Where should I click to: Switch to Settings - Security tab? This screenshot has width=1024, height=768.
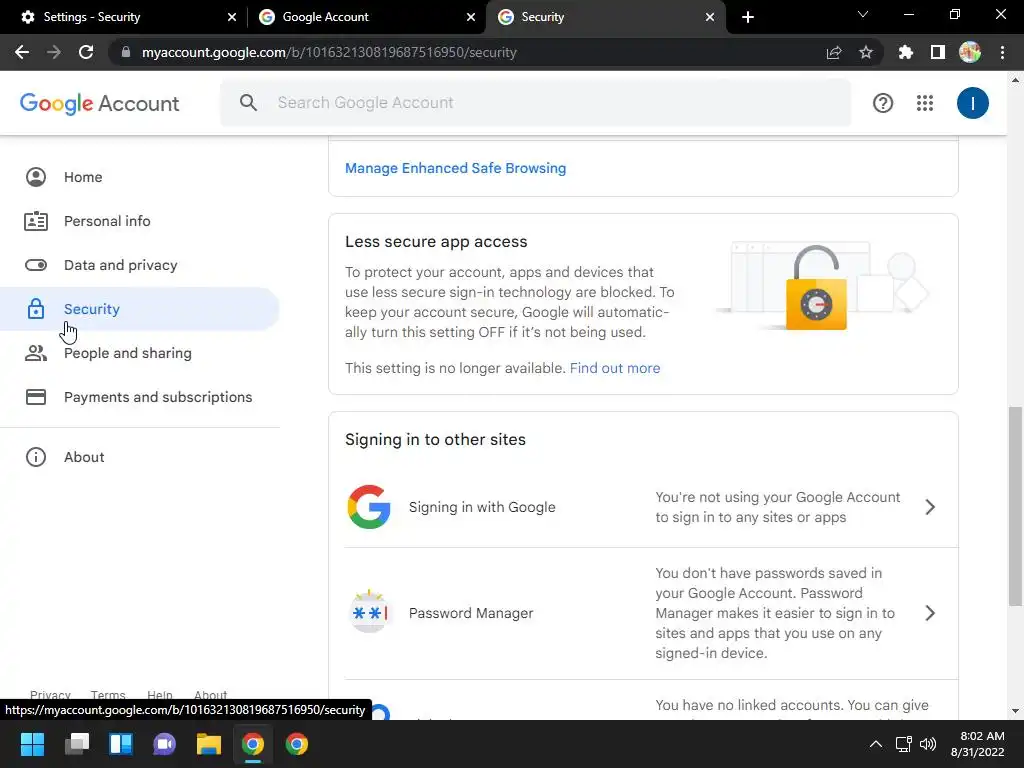coord(124,17)
